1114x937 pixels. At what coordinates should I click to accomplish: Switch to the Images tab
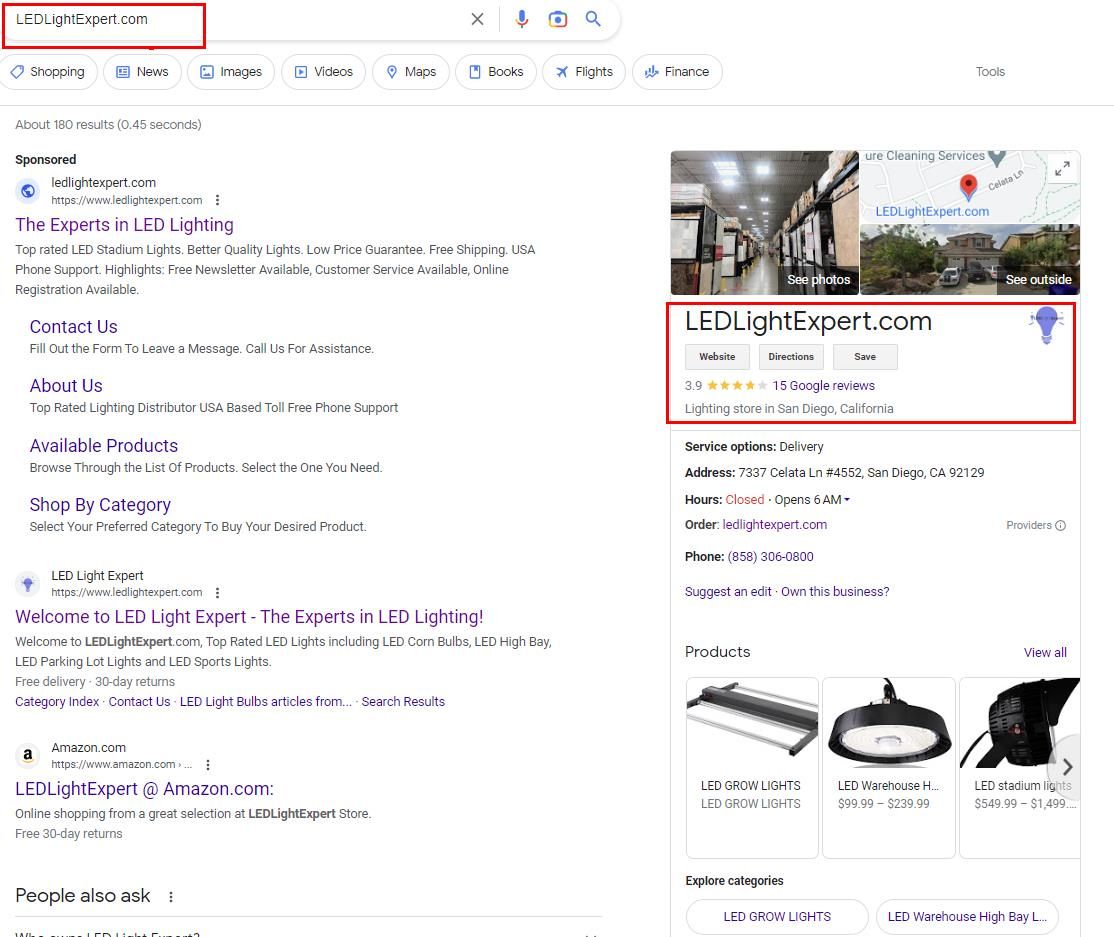point(231,72)
